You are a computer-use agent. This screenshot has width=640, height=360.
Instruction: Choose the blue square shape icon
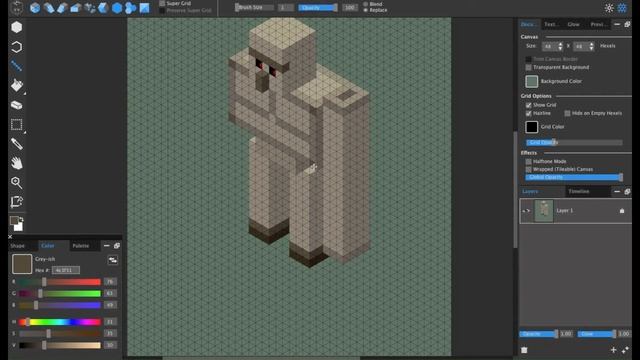(x=144, y=8)
